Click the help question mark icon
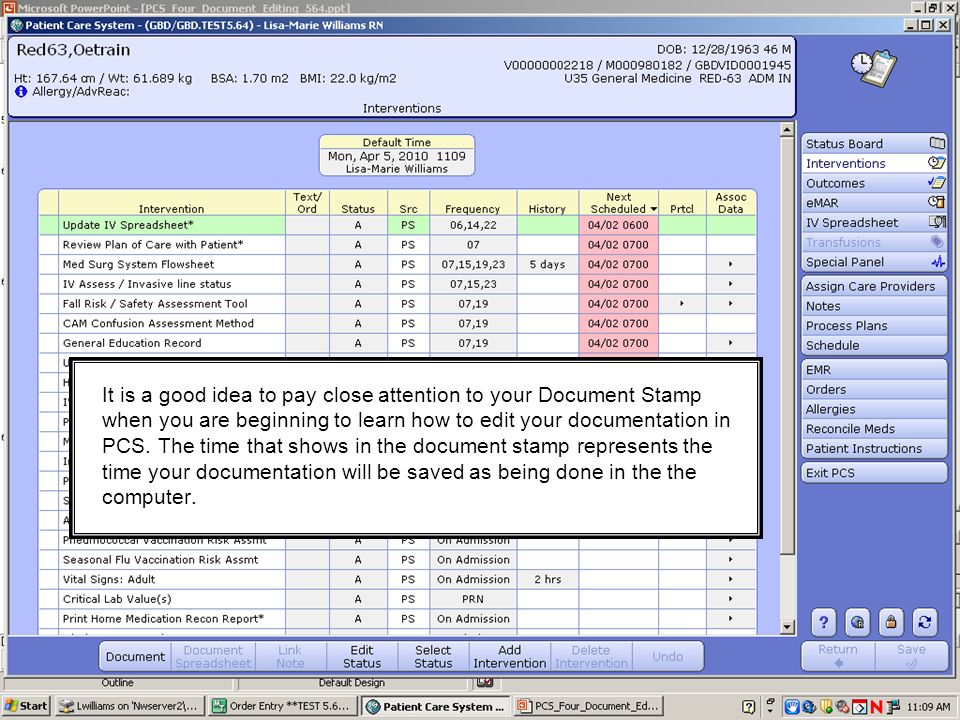The height and width of the screenshot is (720, 960). coord(823,623)
